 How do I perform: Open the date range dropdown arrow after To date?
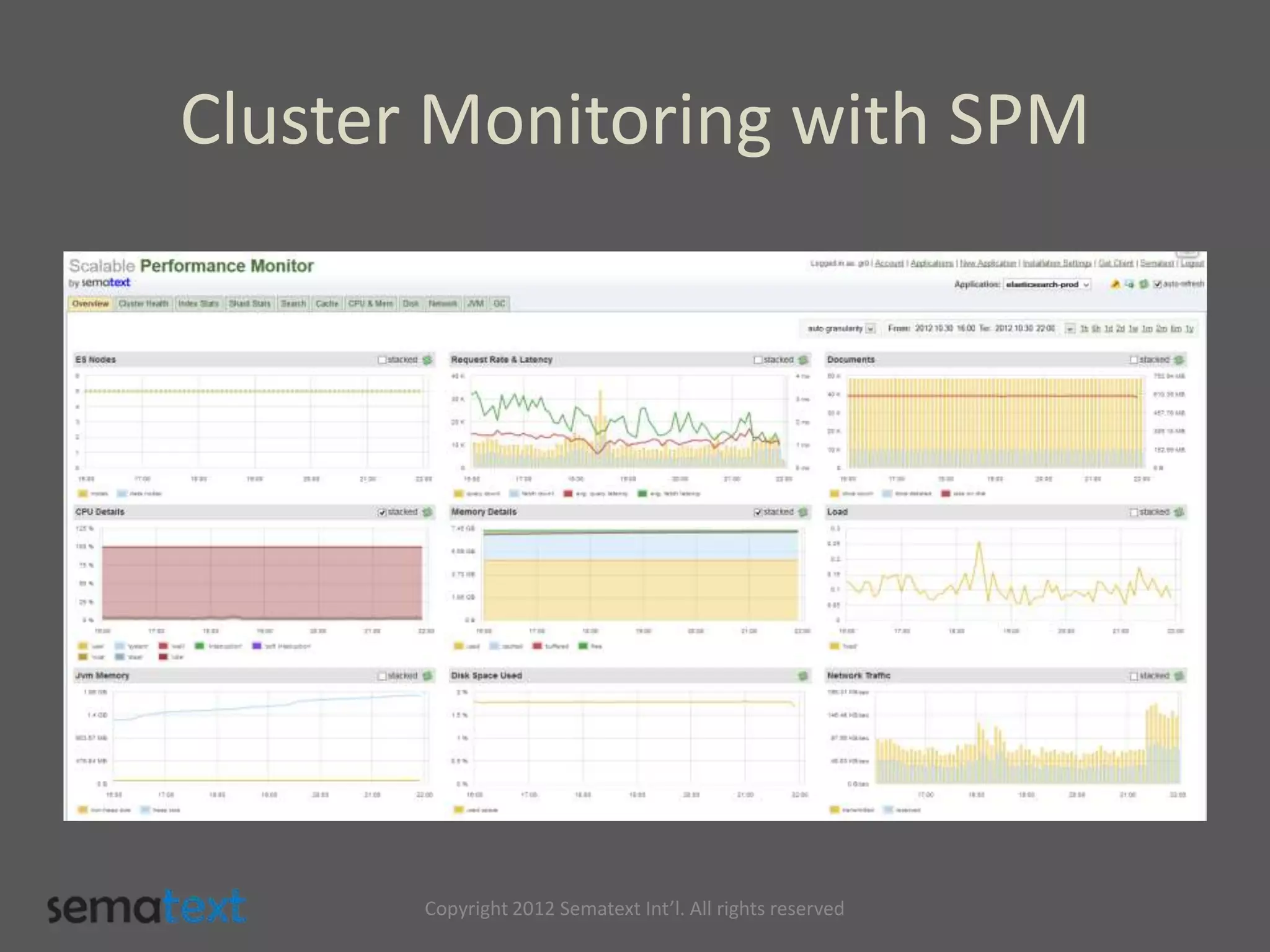(1070, 328)
